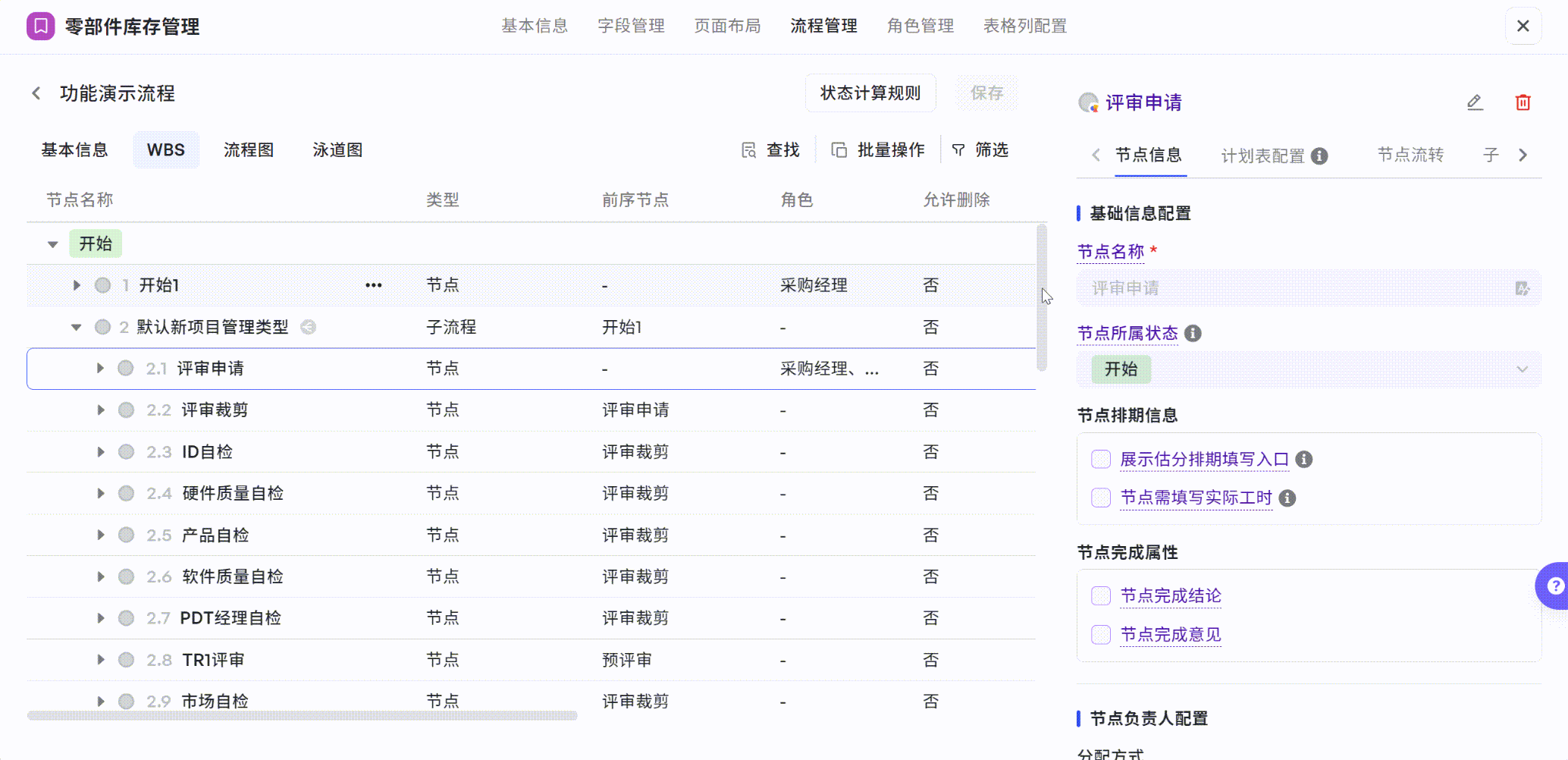Expand the 2.4 硬件质量自检 row
The width and height of the screenshot is (1568, 760).
pos(100,494)
